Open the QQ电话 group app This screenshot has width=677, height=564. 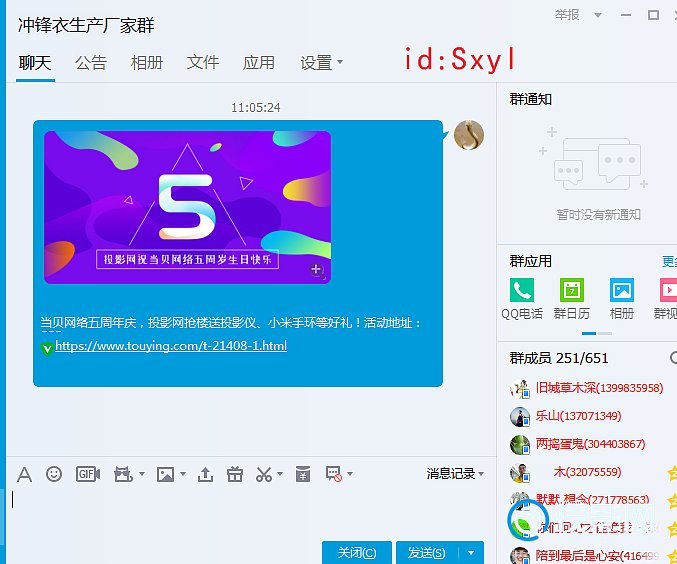point(521,291)
